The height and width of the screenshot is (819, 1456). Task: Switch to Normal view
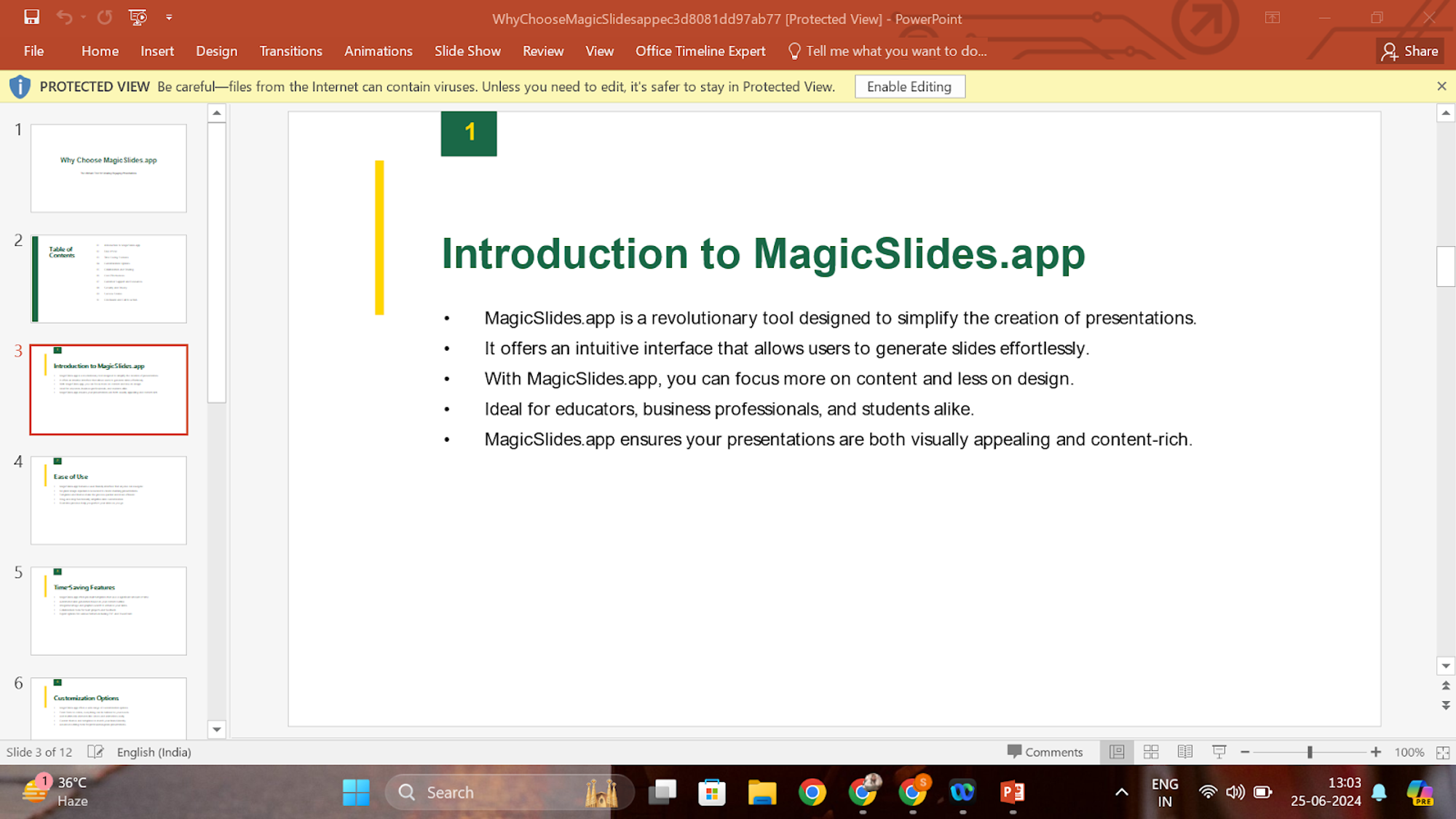1117,752
